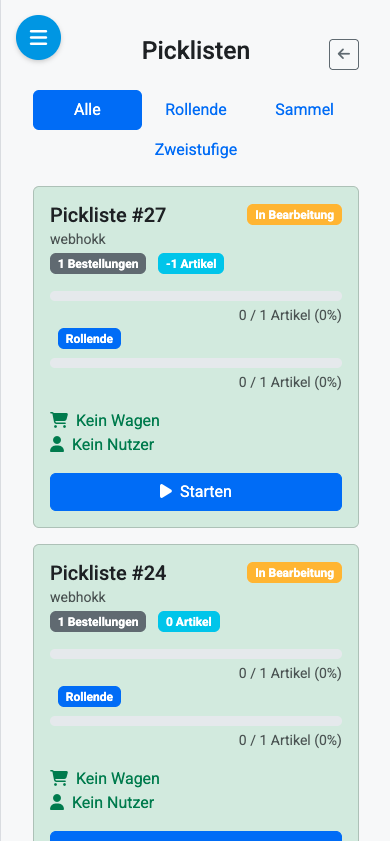Click the back arrow icon button
The width and height of the screenshot is (390, 841).
(x=344, y=54)
